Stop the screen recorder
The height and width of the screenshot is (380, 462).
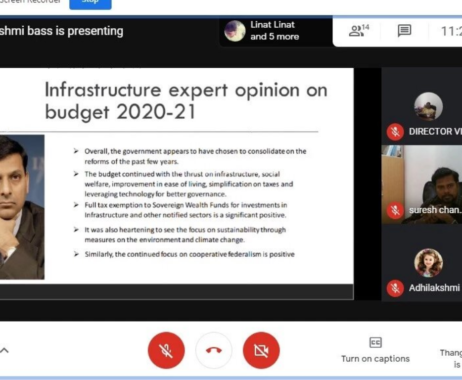90,3
